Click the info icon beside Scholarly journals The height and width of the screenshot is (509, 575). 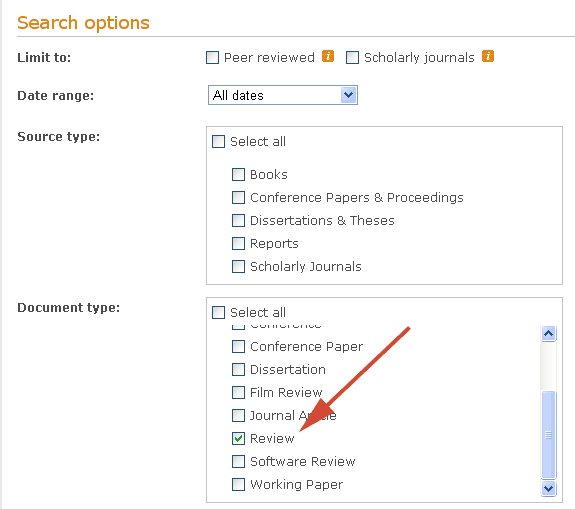click(488, 56)
